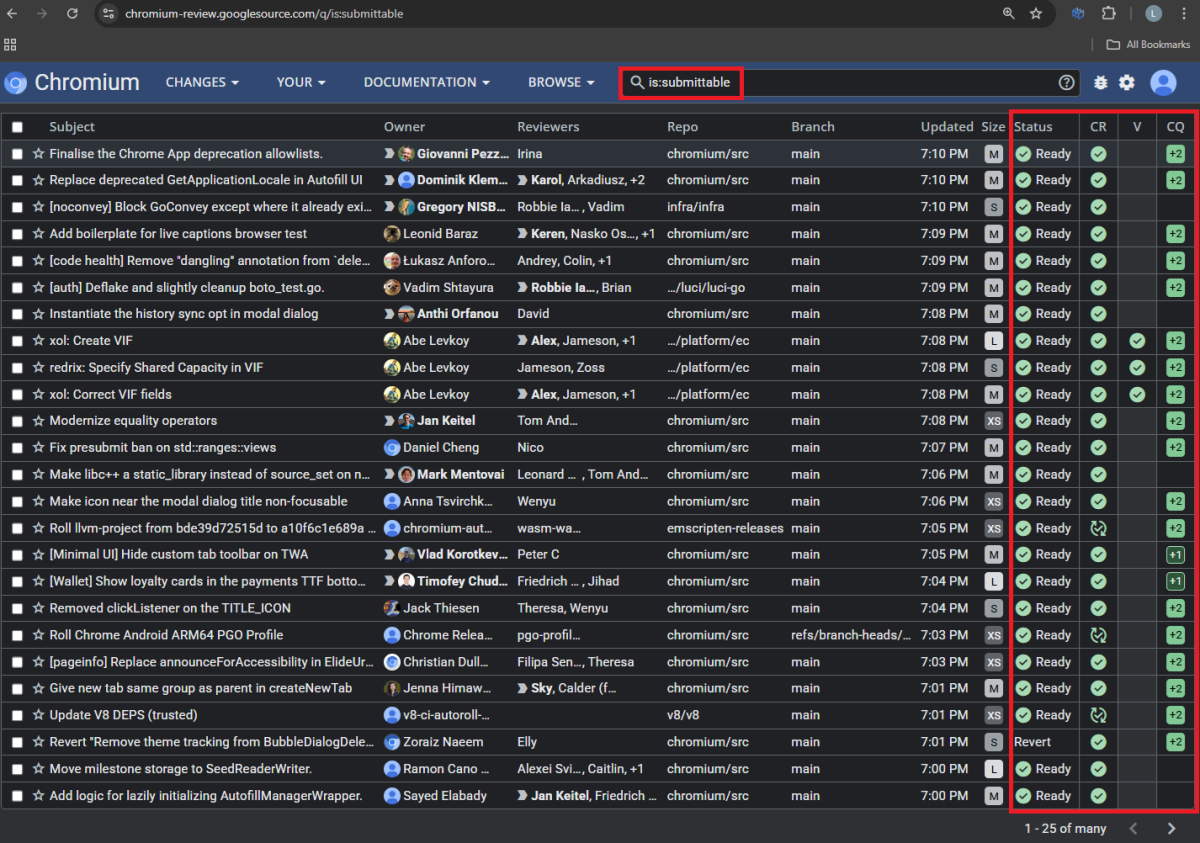The height and width of the screenshot is (843, 1200).
Task: Open the DOCUMENTATION dropdown
Action: point(426,82)
